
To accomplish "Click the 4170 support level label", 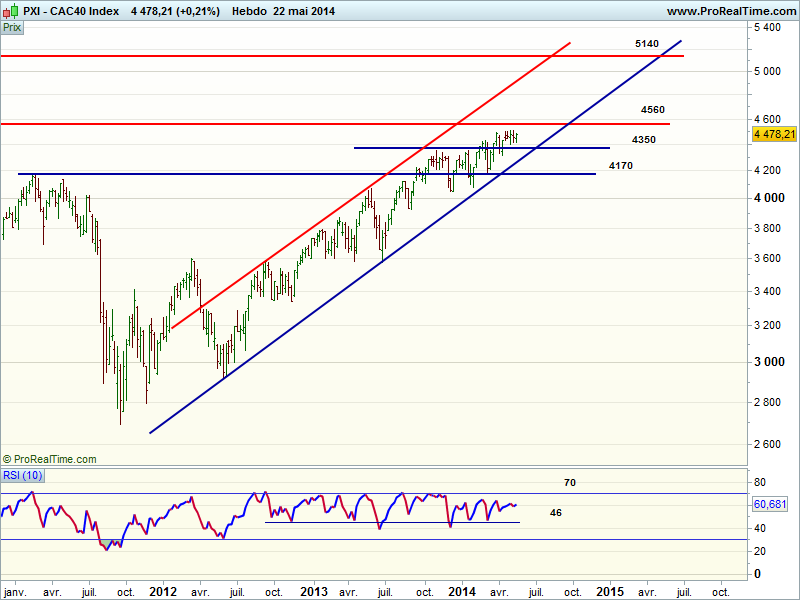I will [x=620, y=165].
